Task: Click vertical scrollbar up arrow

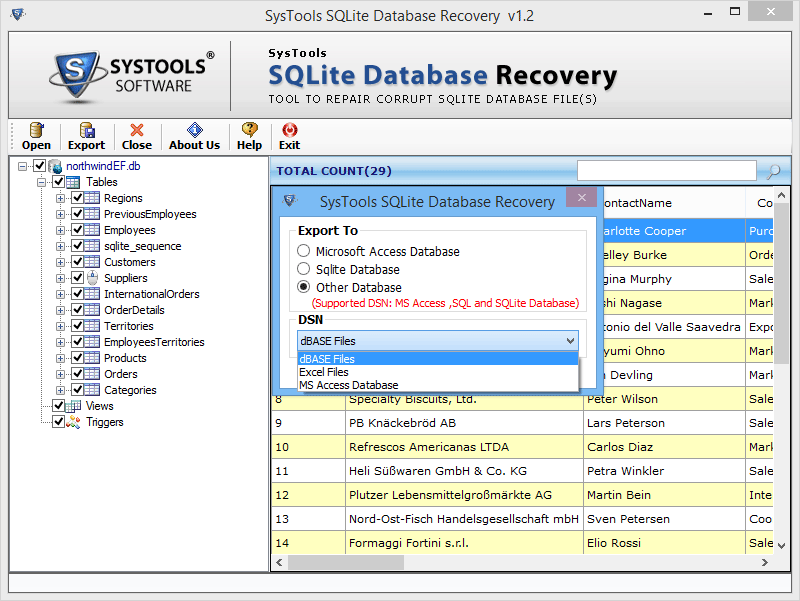Action: pyautogui.click(x=782, y=195)
